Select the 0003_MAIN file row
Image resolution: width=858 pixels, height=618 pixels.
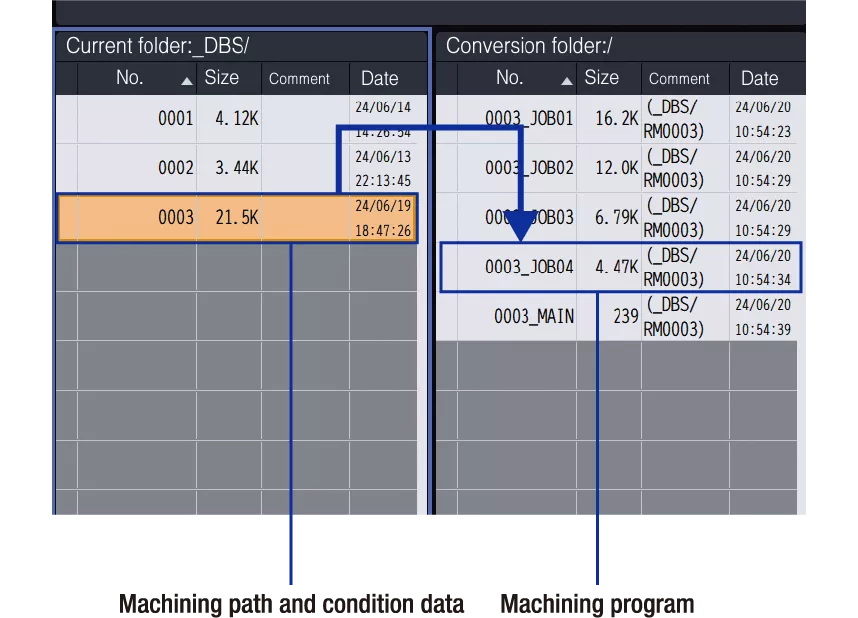click(x=533, y=316)
